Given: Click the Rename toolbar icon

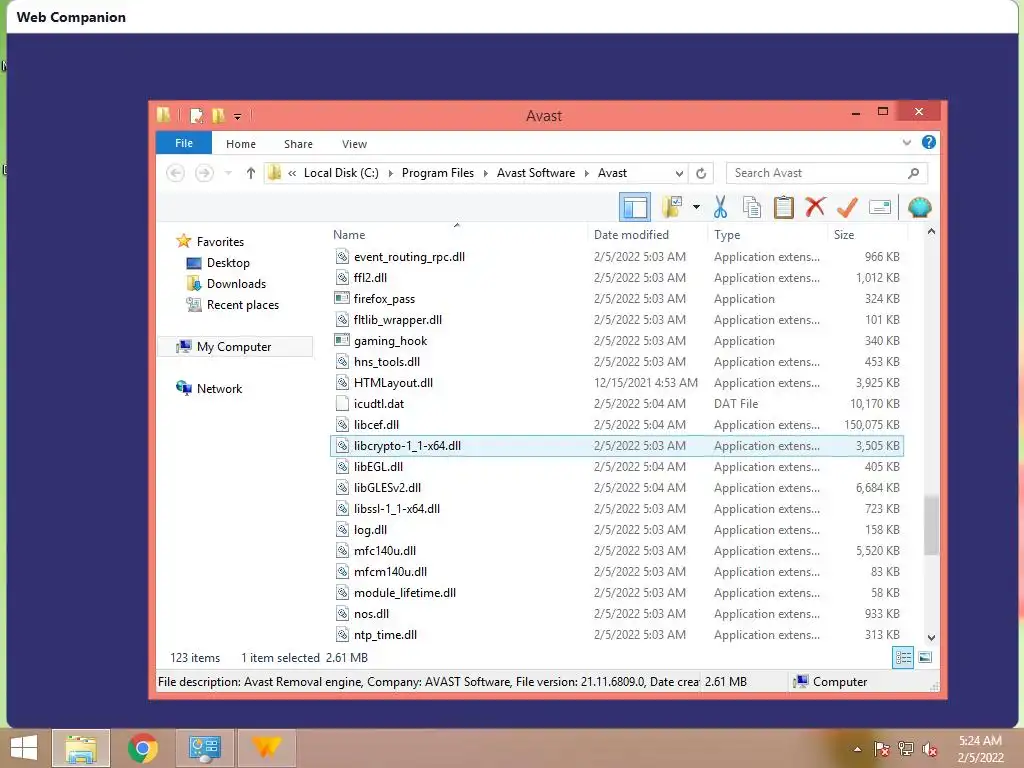Looking at the screenshot, I should (x=880, y=208).
